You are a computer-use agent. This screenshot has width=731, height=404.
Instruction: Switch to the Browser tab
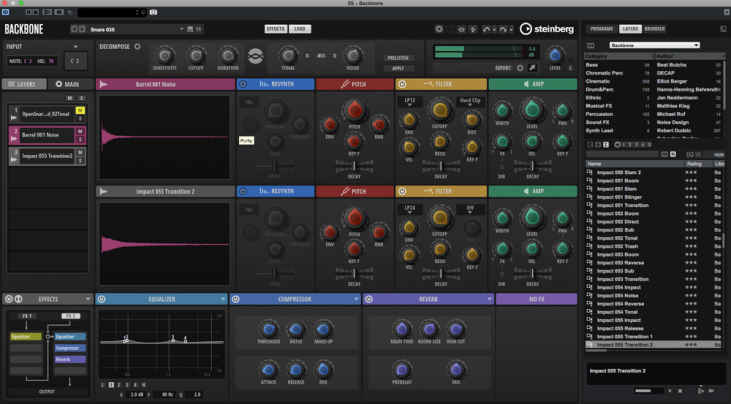point(654,29)
